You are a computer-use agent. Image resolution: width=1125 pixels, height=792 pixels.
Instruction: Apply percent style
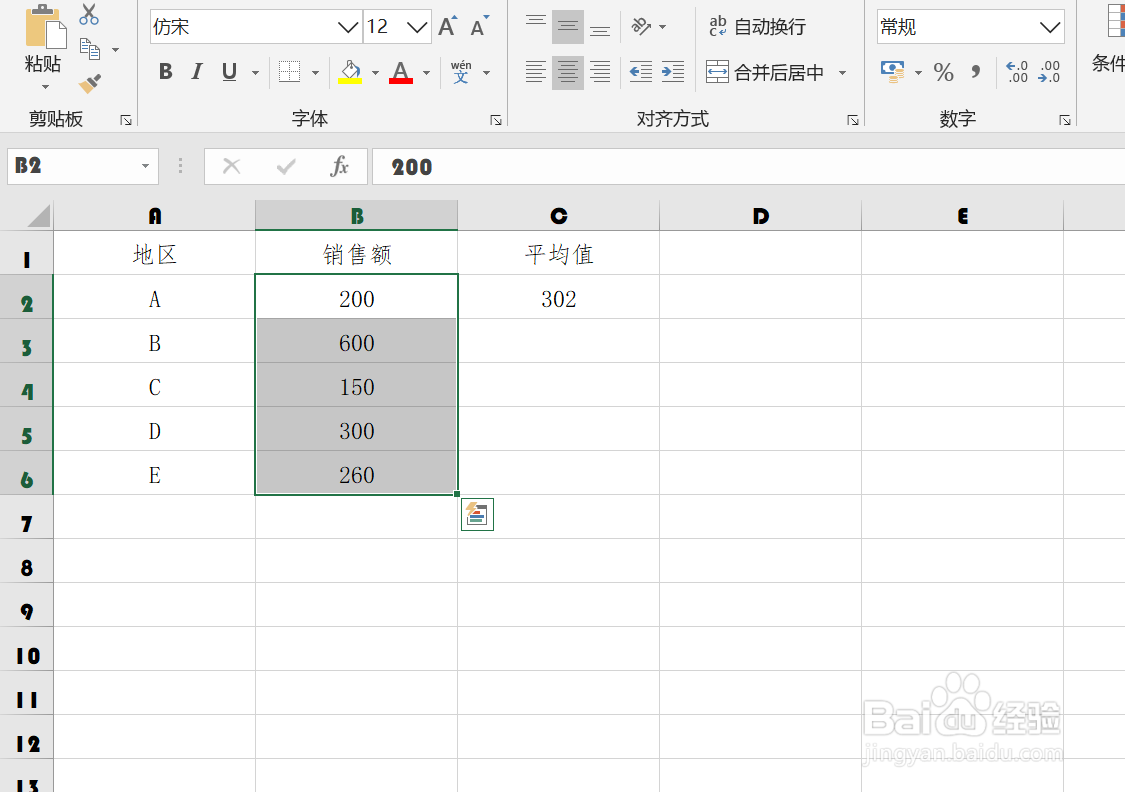click(x=943, y=72)
